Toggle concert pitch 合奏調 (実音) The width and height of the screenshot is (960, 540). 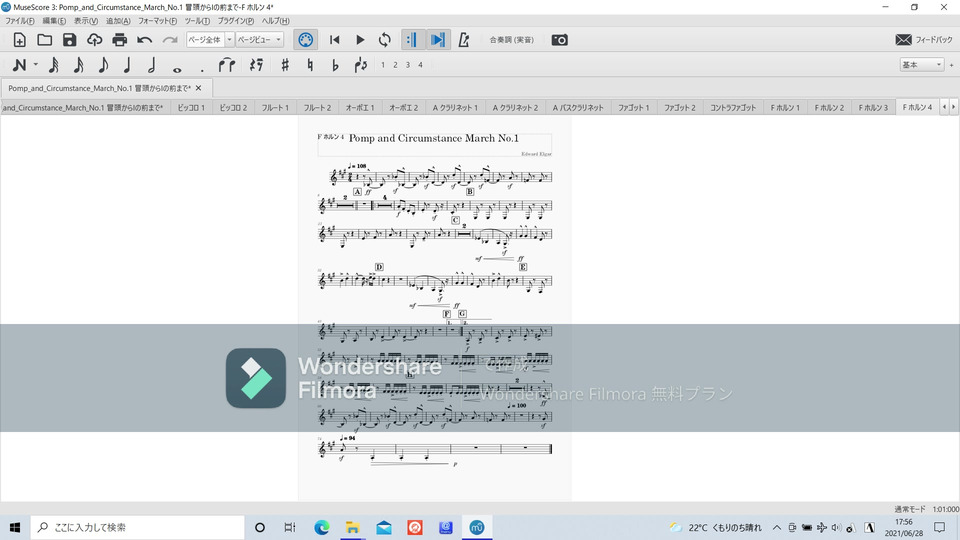click(x=512, y=40)
